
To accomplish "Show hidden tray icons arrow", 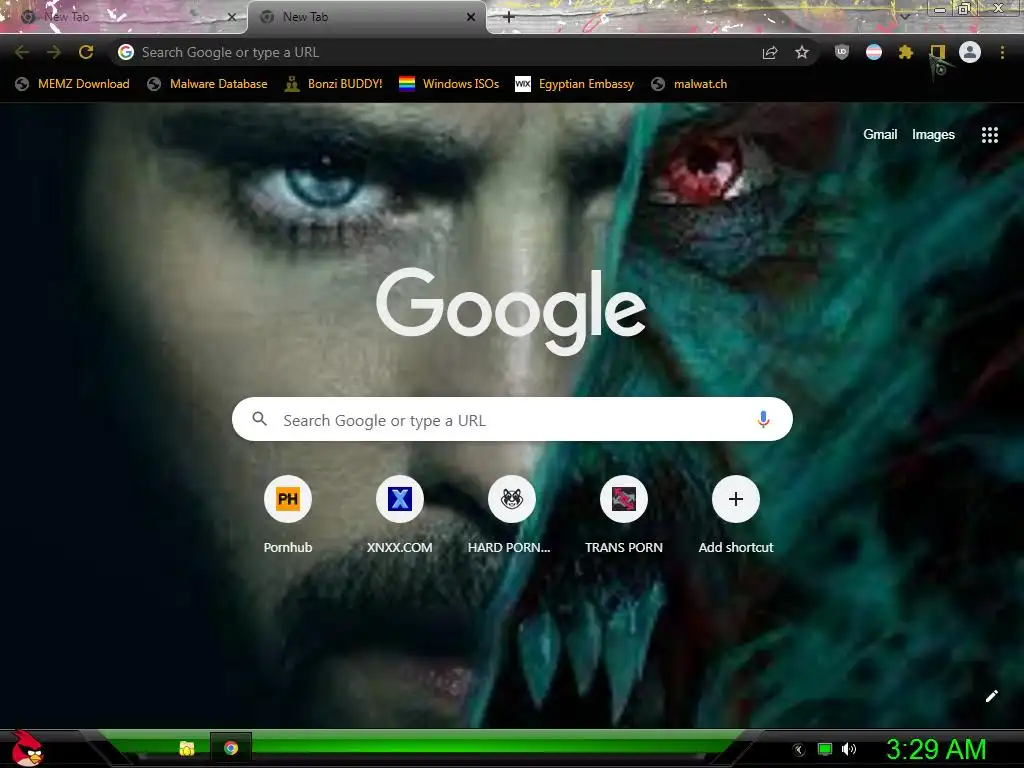I will (799, 750).
